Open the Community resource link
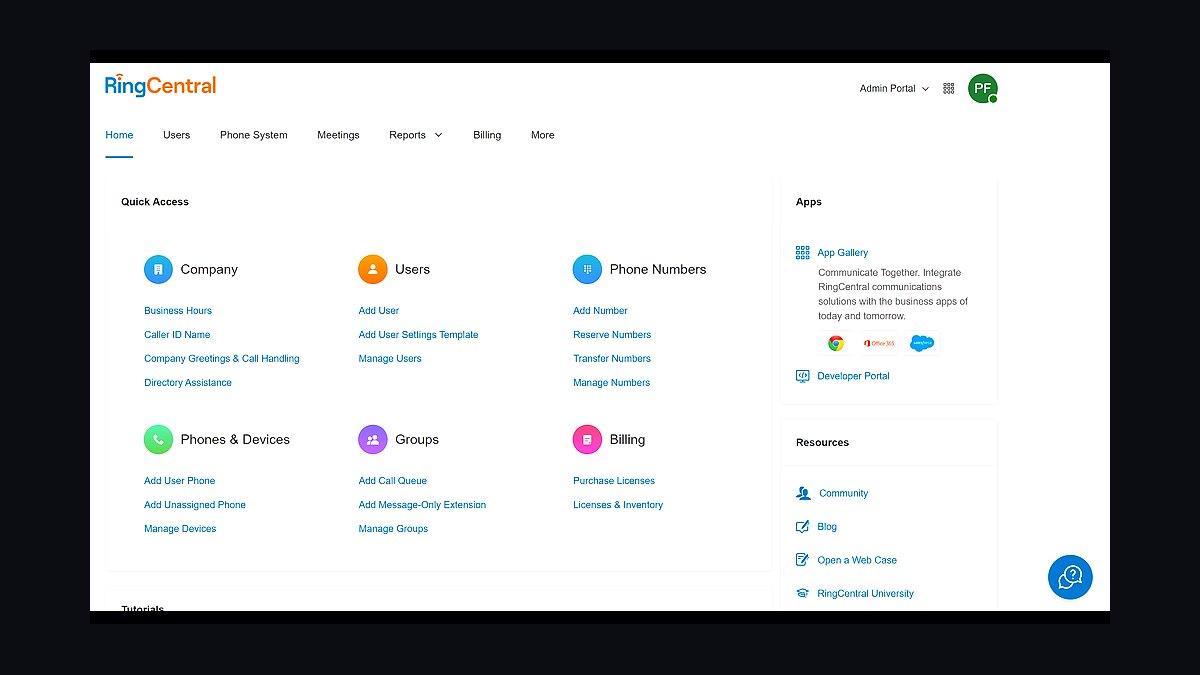Screen dimensions: 1200x675 [844, 493]
